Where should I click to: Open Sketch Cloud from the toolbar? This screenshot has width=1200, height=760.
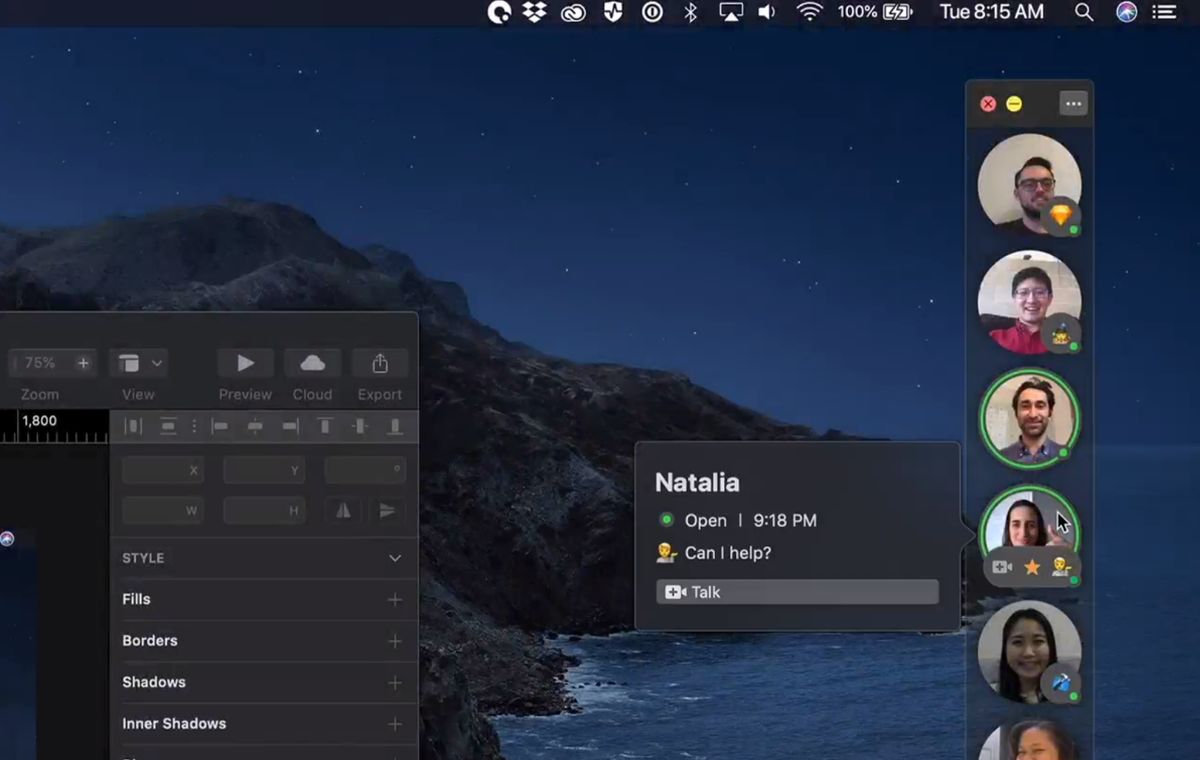[x=312, y=362]
